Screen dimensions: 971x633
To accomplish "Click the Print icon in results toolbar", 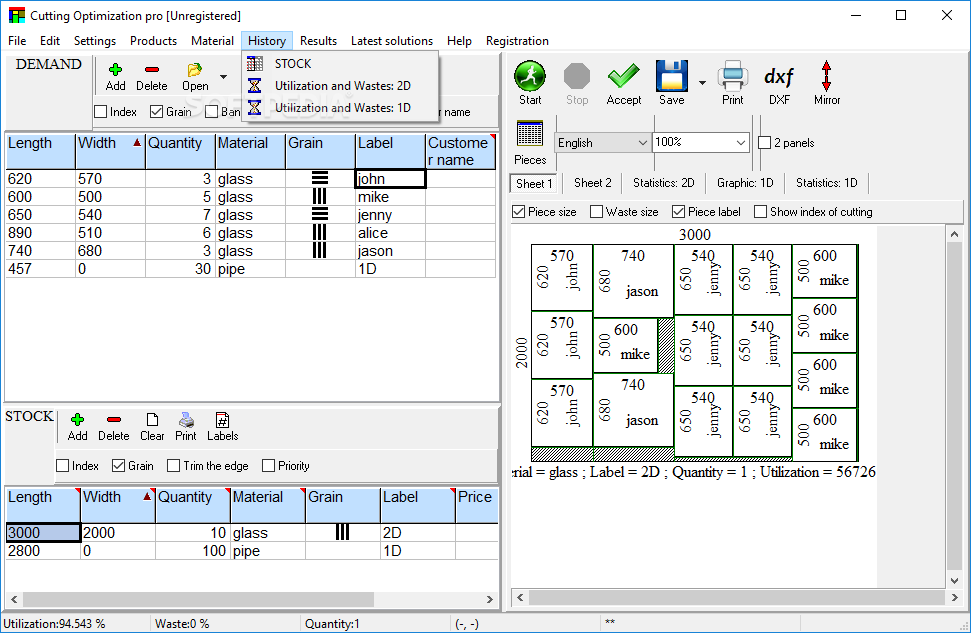I will (x=733, y=76).
